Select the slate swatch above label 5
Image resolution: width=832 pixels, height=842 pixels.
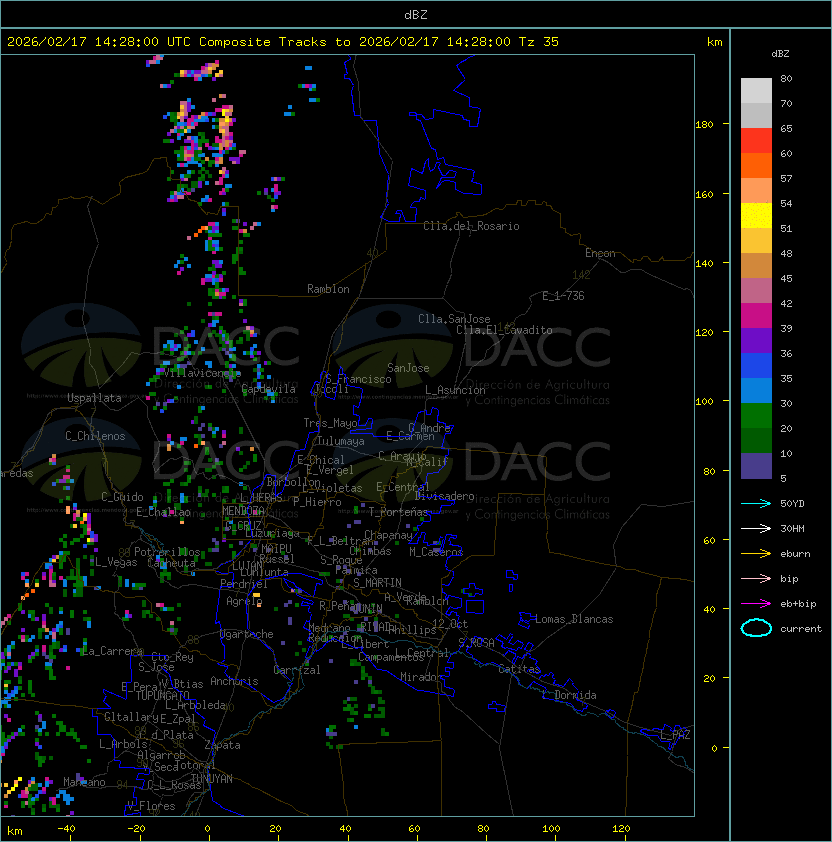tap(756, 466)
